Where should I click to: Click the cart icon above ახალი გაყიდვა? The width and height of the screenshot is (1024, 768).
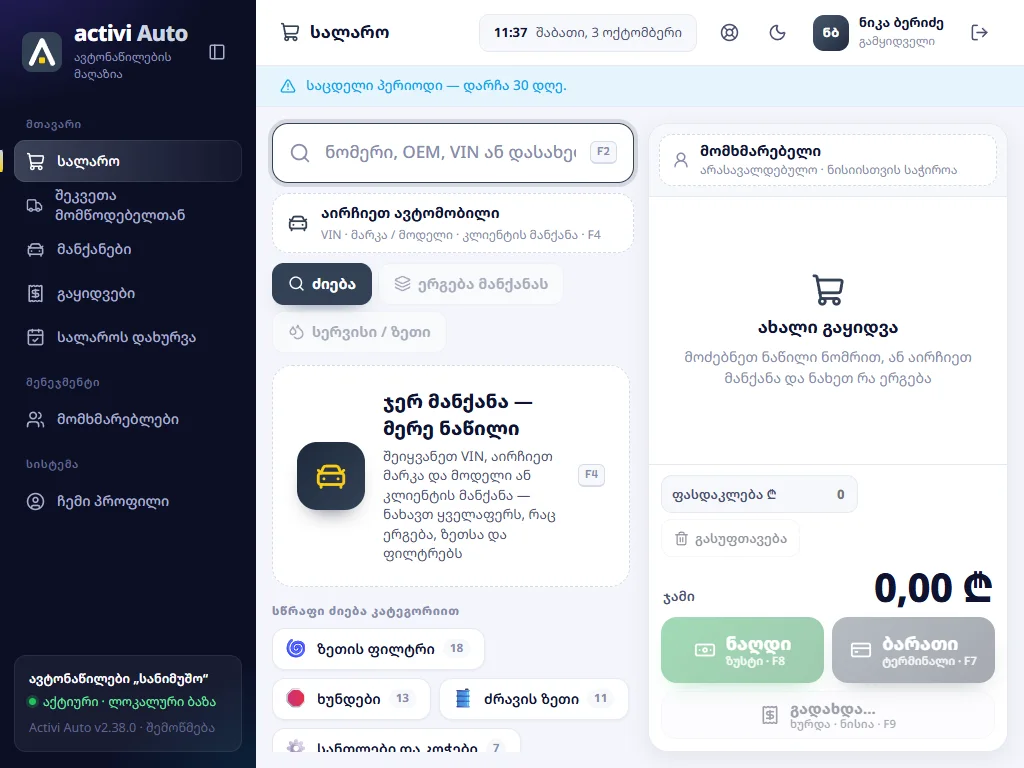827,289
